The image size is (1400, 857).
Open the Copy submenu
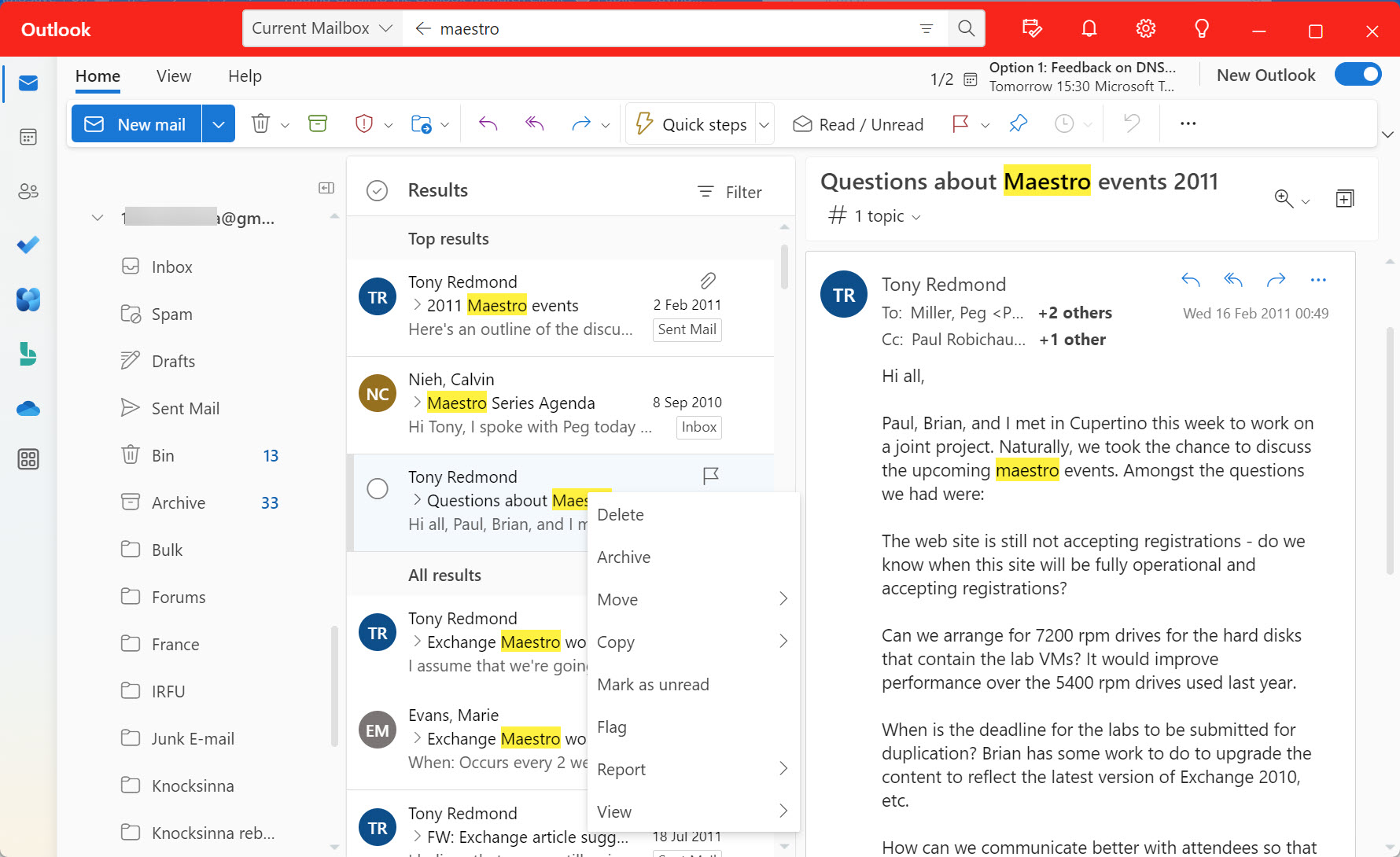pos(693,642)
